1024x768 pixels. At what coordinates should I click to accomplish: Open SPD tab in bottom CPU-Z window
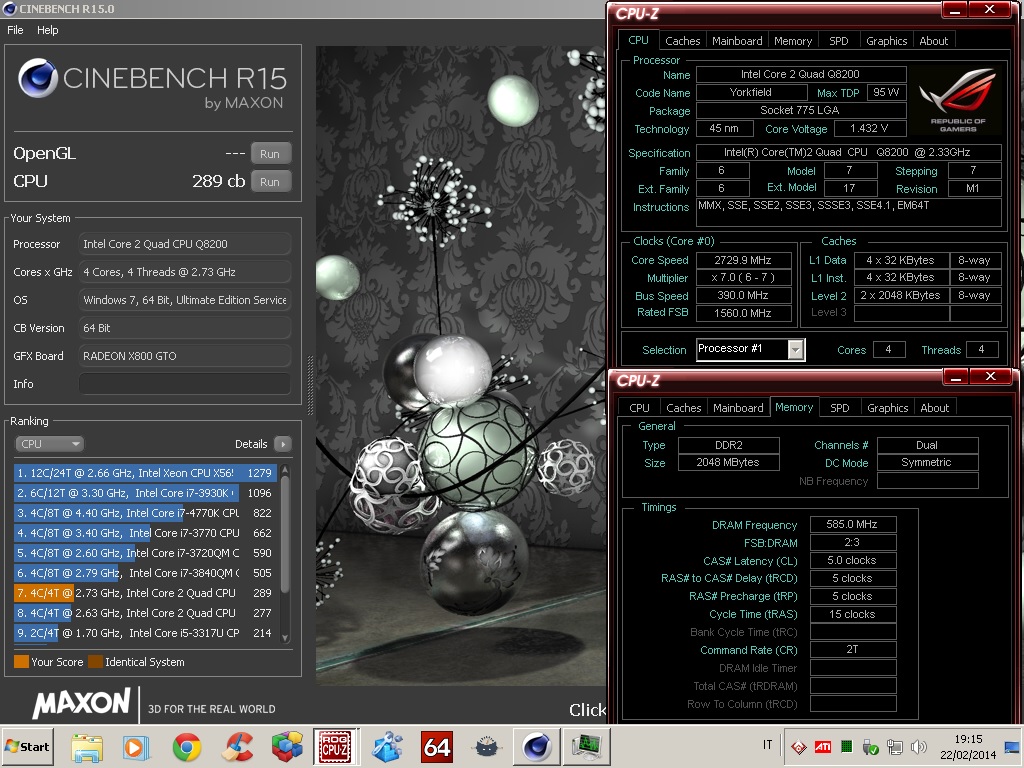[x=840, y=408]
